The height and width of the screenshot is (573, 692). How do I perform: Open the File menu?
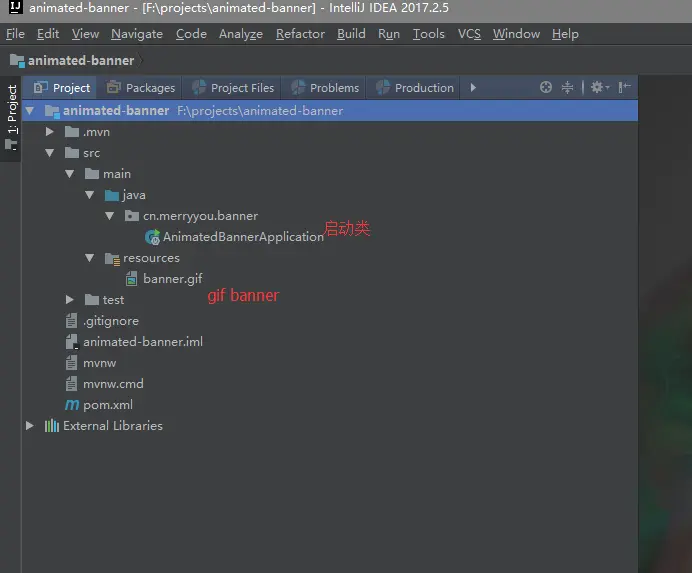(15, 34)
